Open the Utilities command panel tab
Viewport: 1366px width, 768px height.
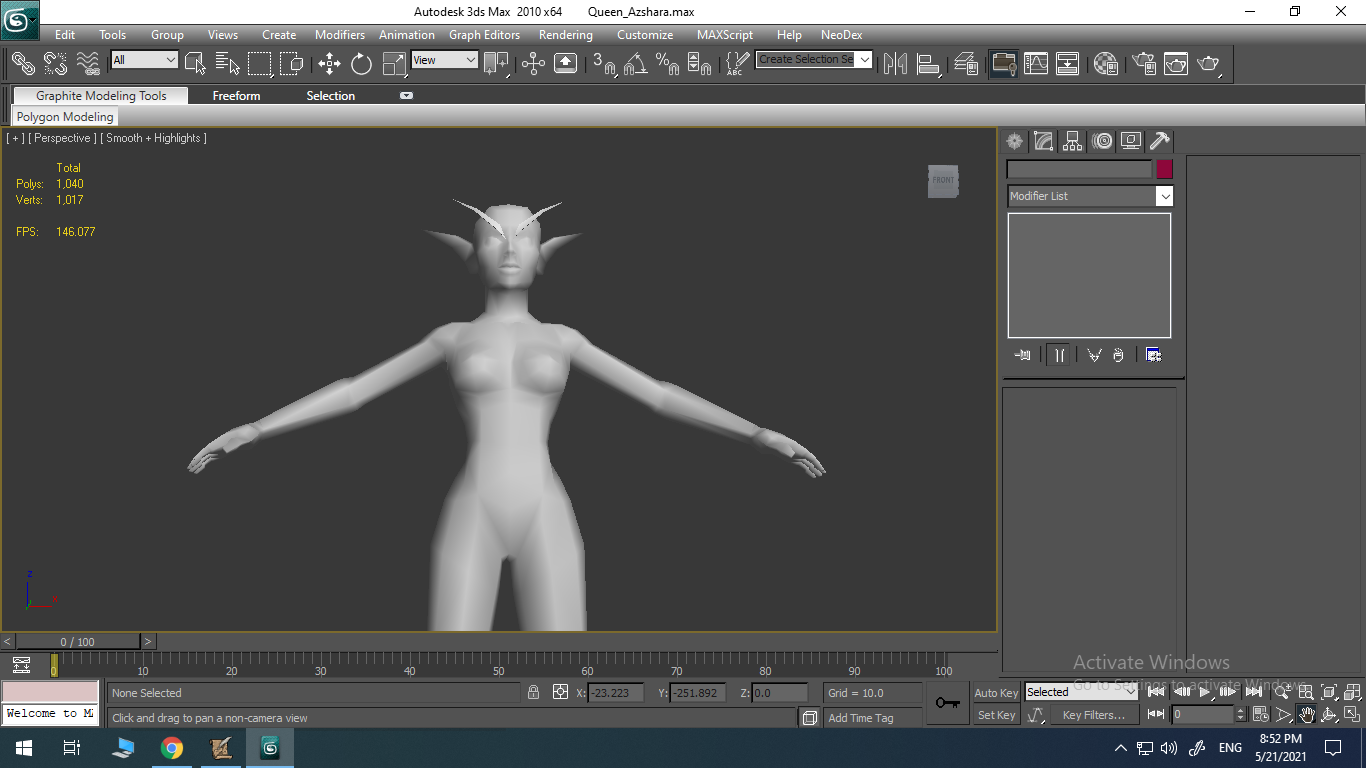(1160, 141)
